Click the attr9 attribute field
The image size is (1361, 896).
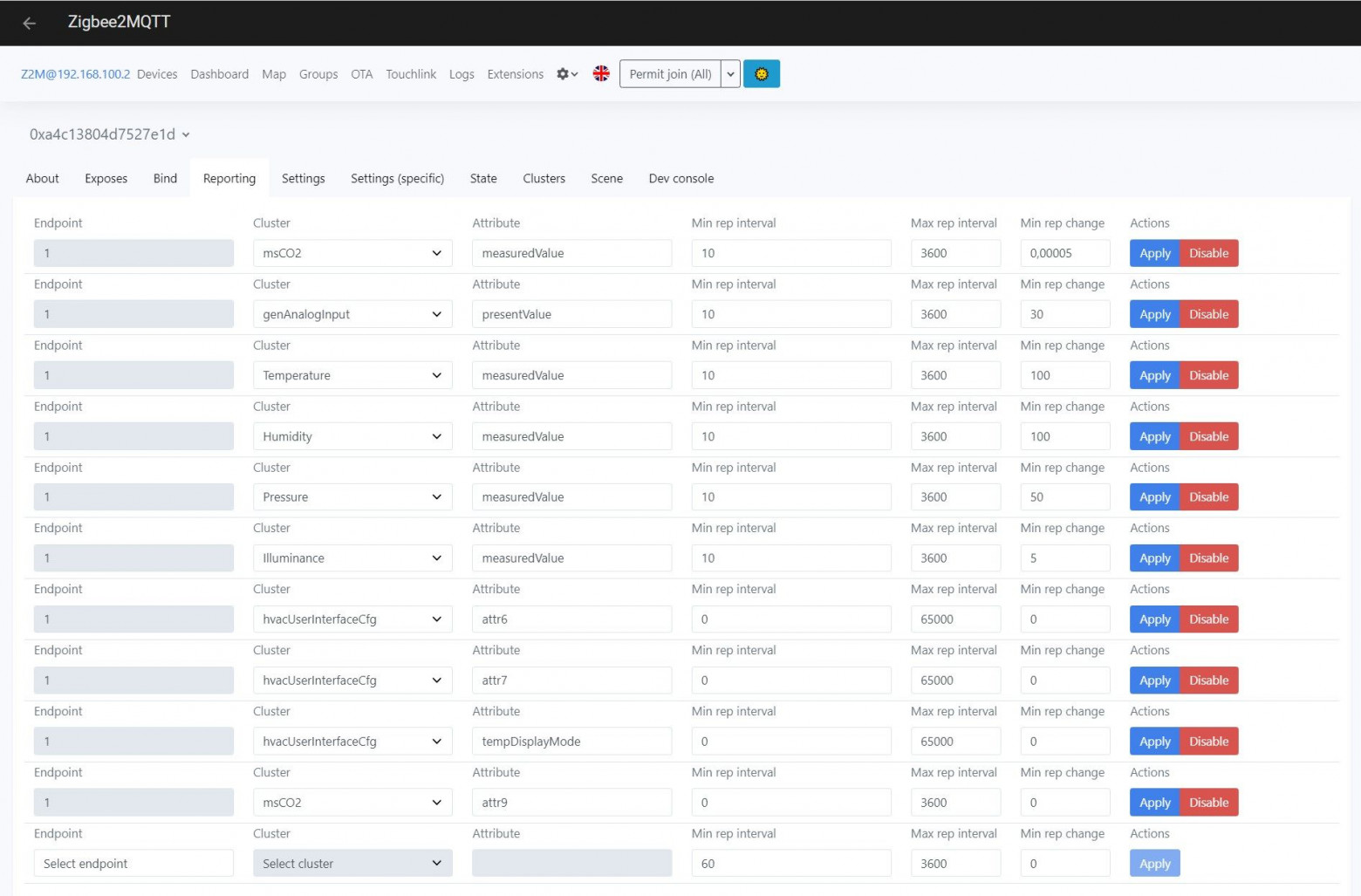pos(571,803)
